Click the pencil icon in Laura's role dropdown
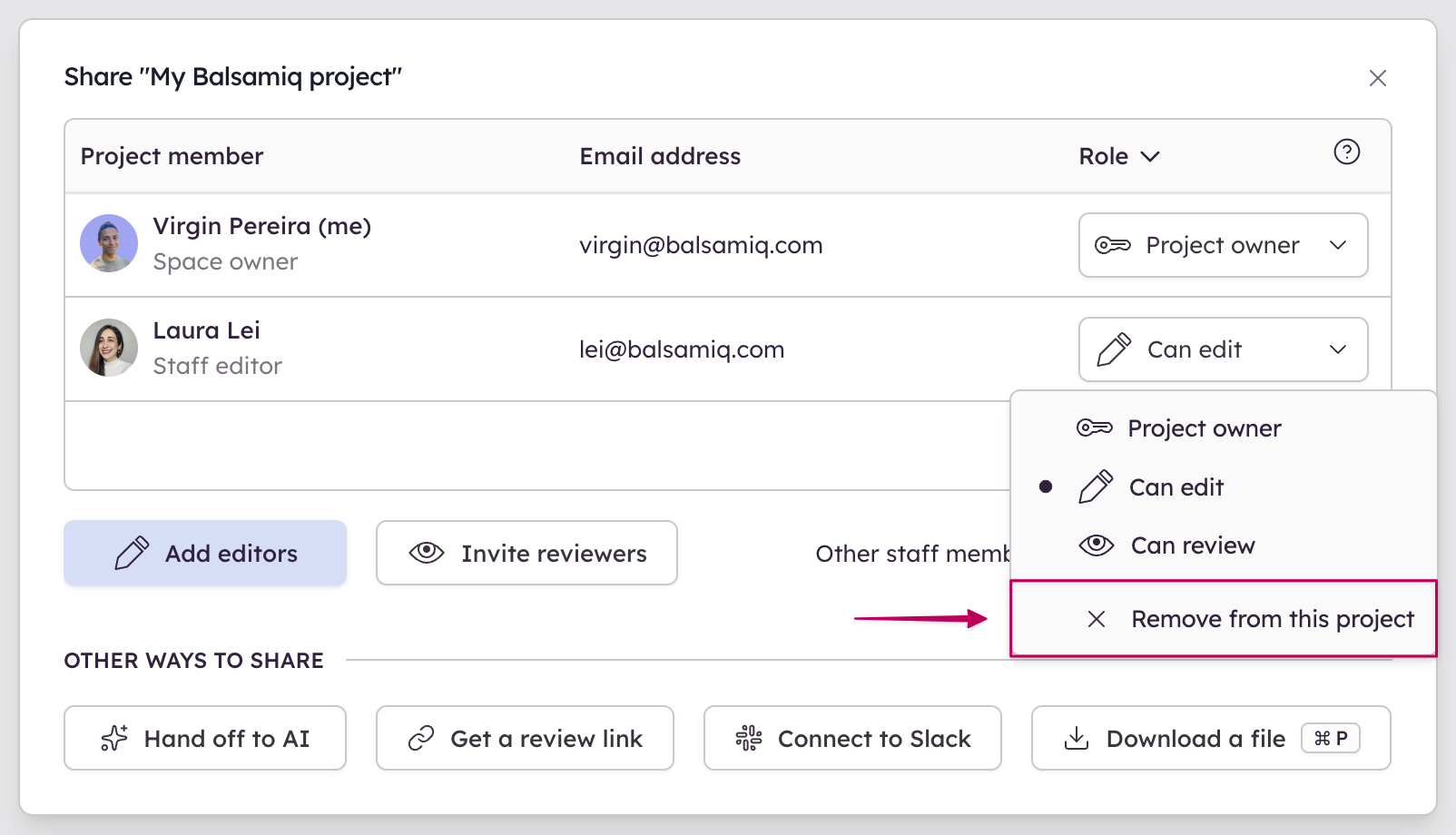The image size is (1456, 835). (x=1114, y=349)
